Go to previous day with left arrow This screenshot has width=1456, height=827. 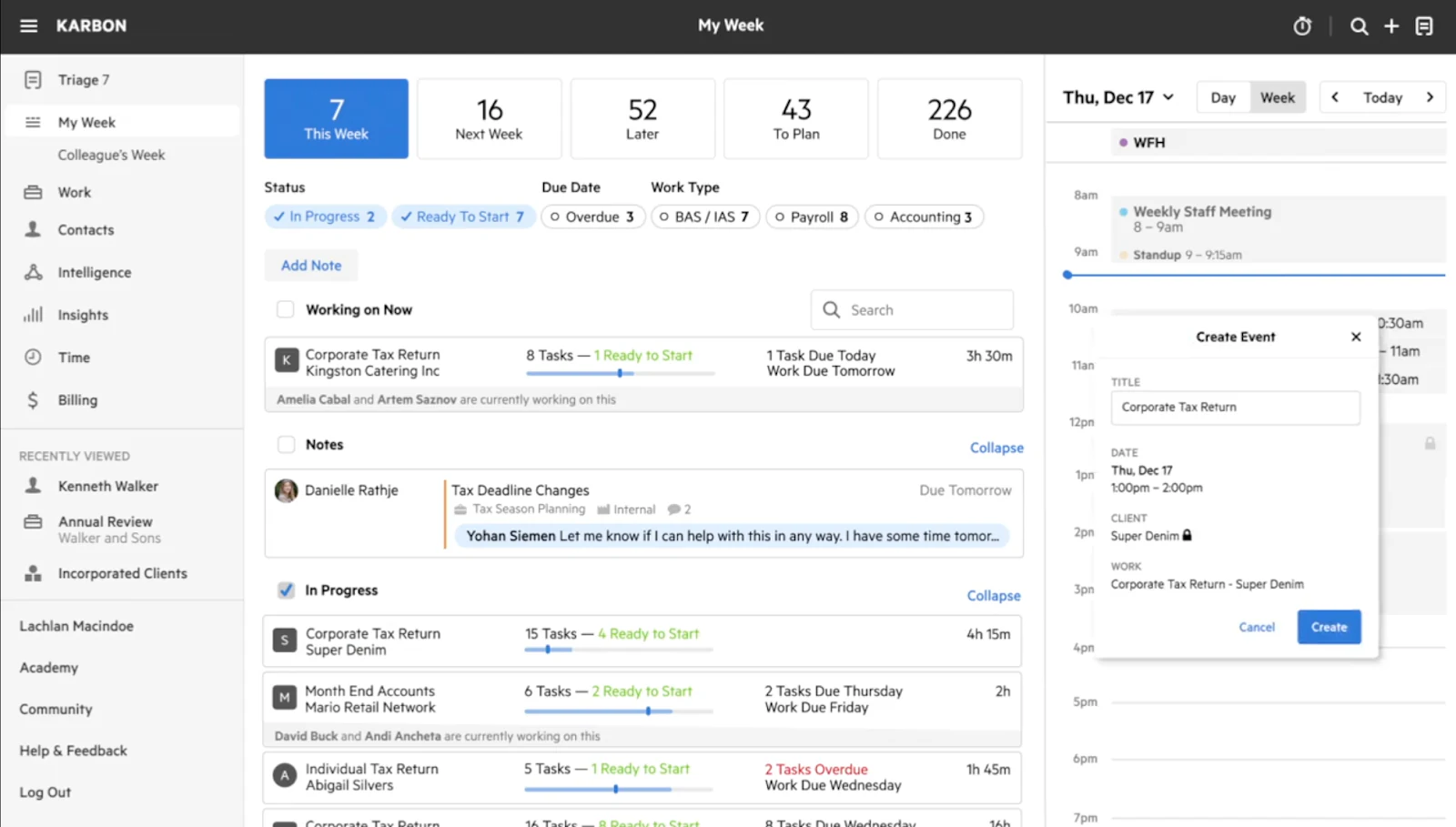click(1335, 97)
